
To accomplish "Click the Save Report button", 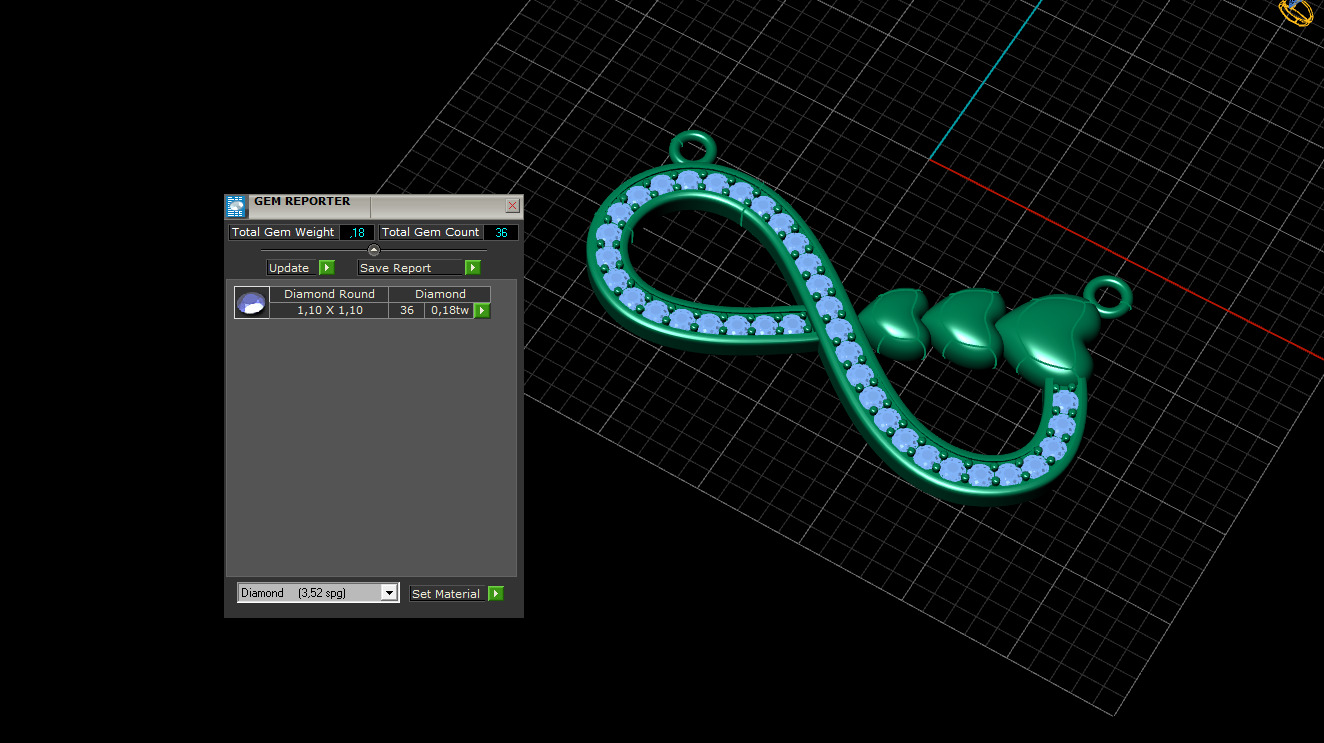I will click(411, 268).
